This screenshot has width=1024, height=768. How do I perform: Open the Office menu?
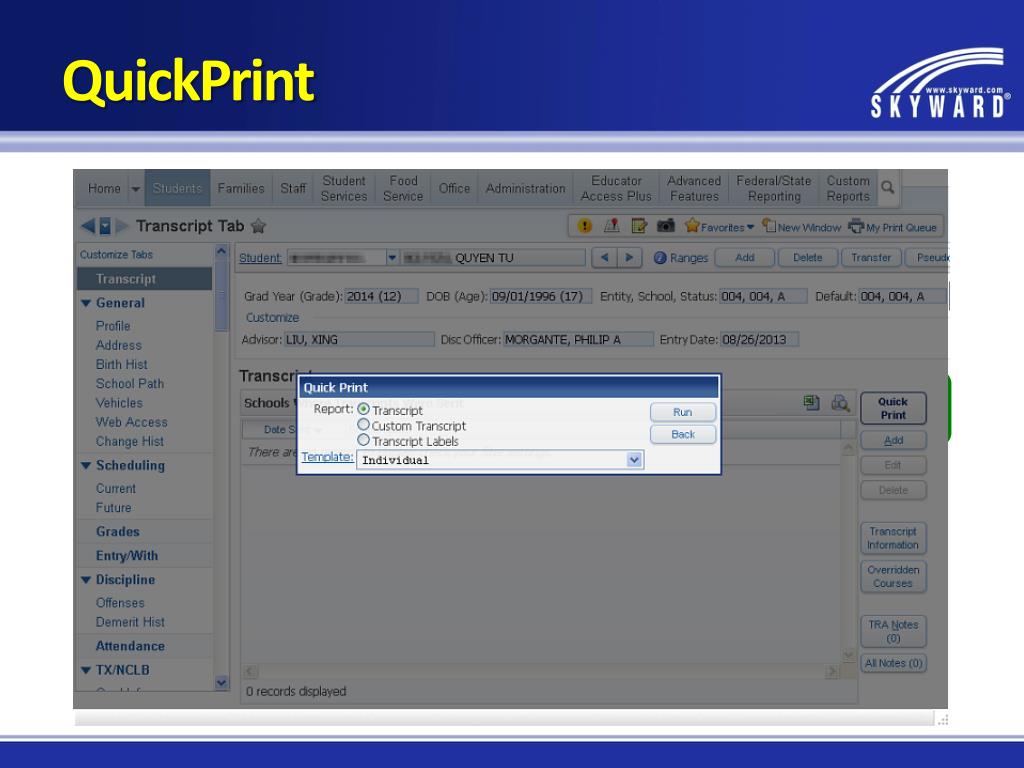(x=455, y=188)
